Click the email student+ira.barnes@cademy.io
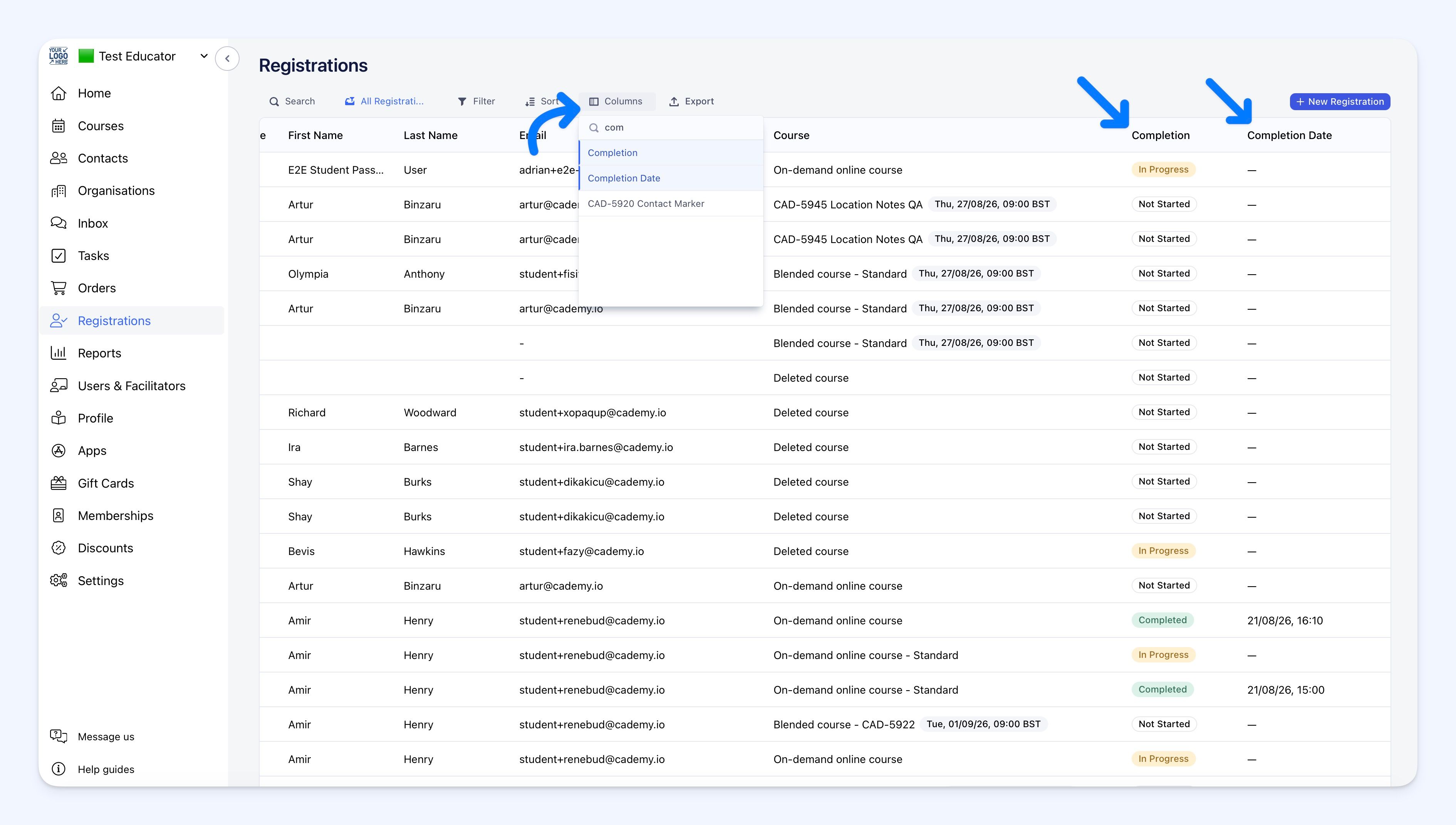The height and width of the screenshot is (825, 1456). pos(596,448)
